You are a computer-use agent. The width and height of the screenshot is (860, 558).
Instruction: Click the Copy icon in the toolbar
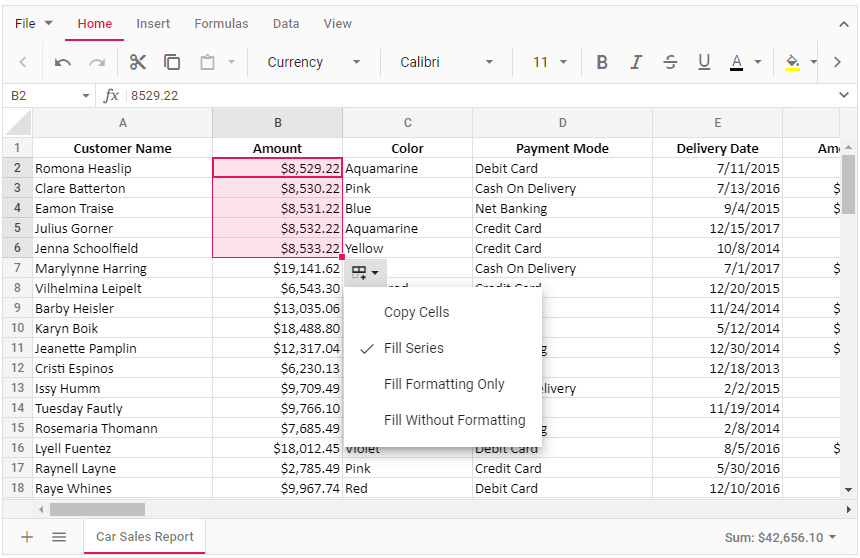172,62
